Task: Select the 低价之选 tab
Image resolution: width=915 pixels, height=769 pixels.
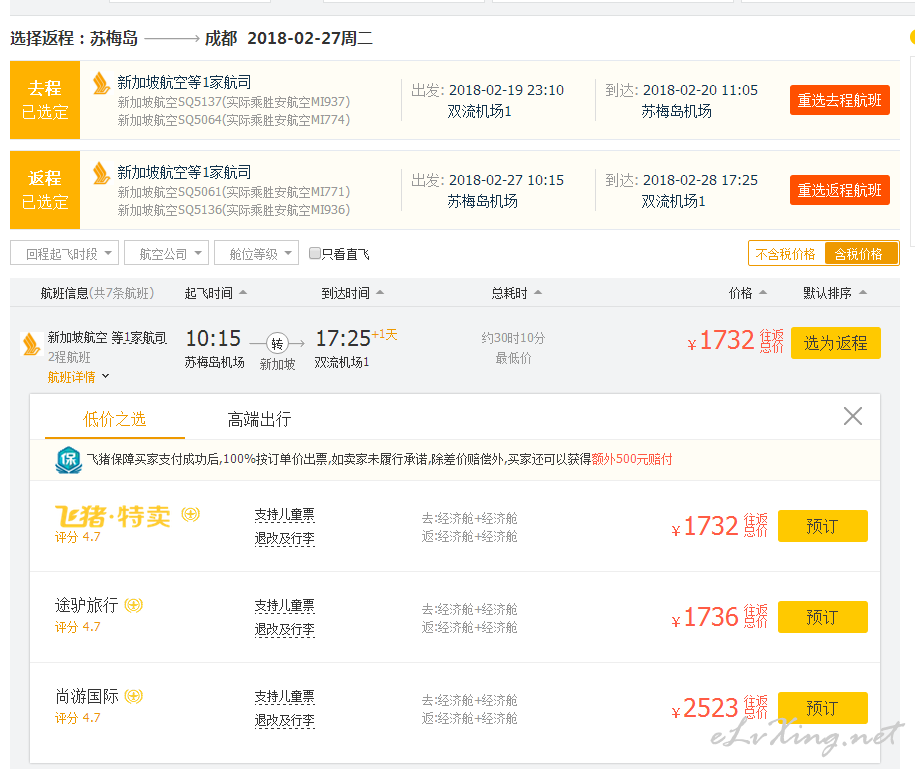Action: click(x=114, y=419)
